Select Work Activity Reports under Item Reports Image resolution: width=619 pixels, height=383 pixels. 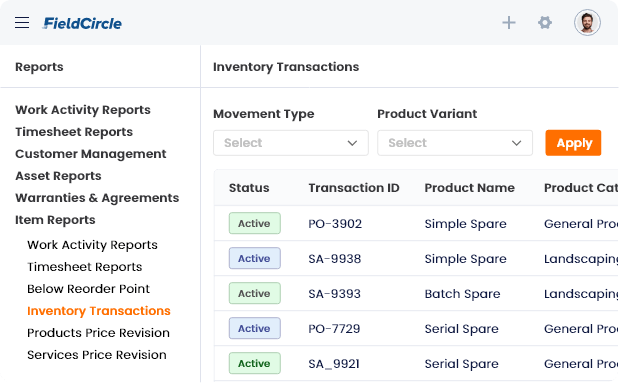point(92,245)
